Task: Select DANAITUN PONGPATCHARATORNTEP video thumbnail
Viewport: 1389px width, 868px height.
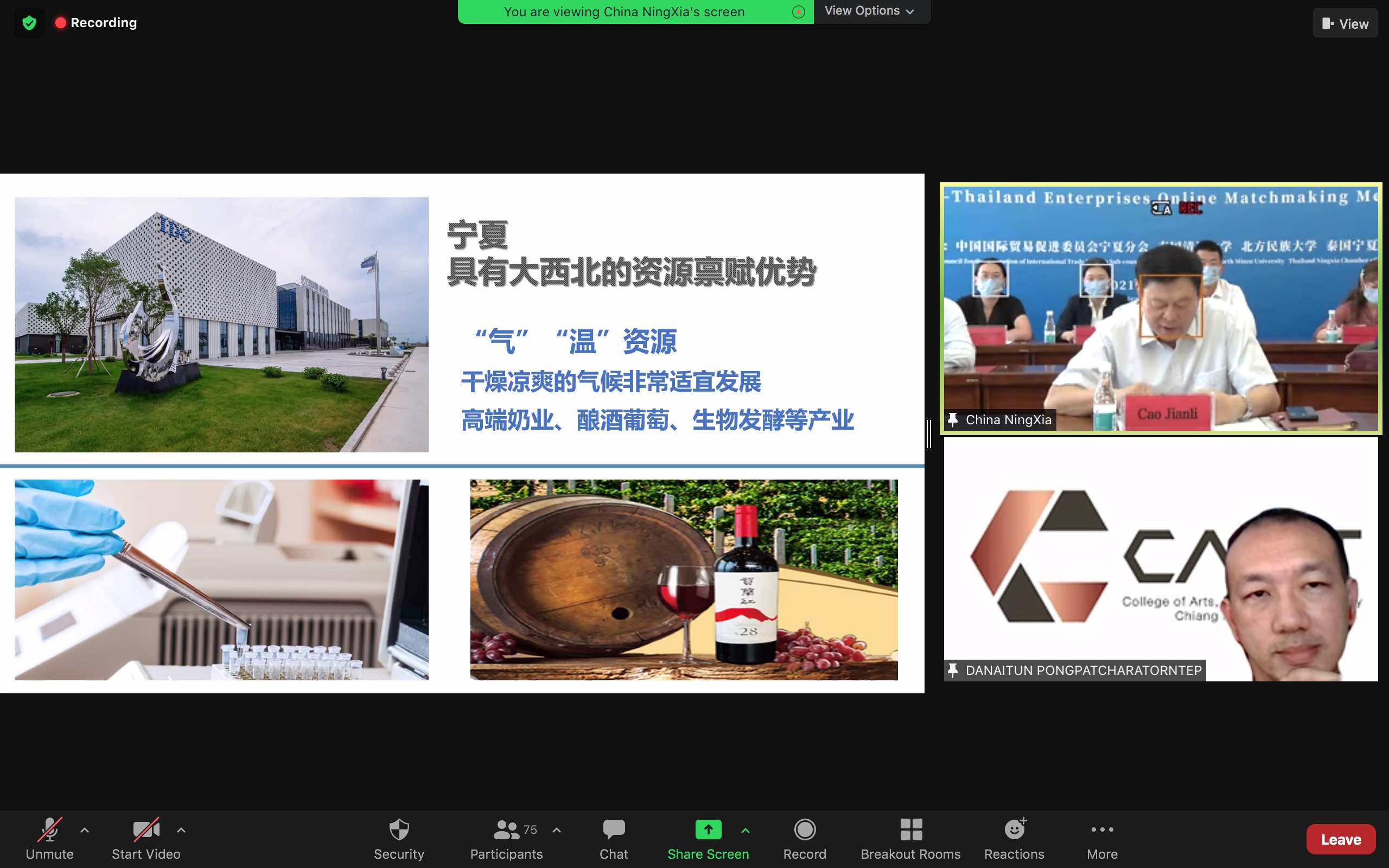Action: [x=1160, y=560]
